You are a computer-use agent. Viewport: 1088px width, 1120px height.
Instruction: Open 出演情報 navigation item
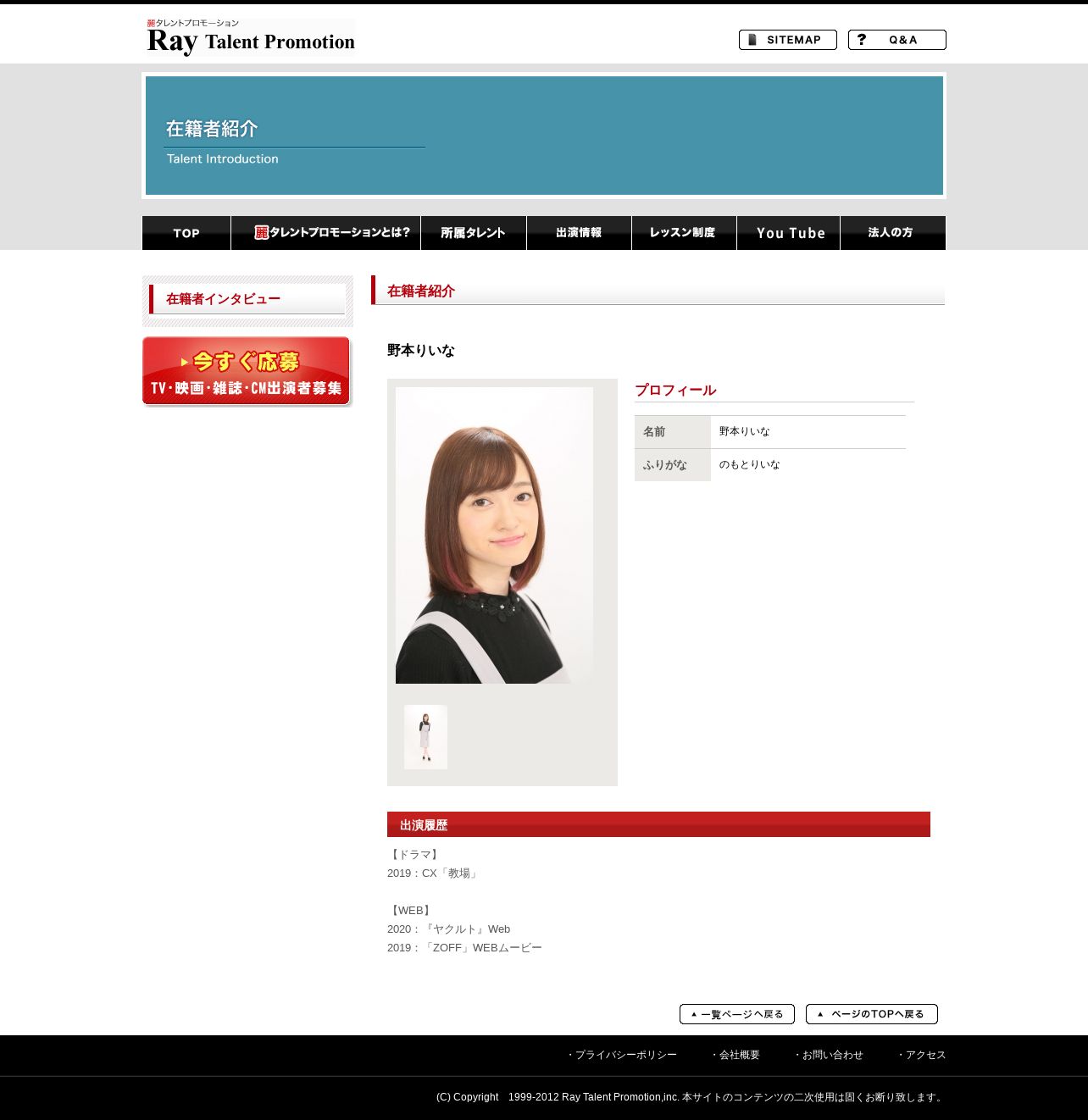(x=579, y=233)
